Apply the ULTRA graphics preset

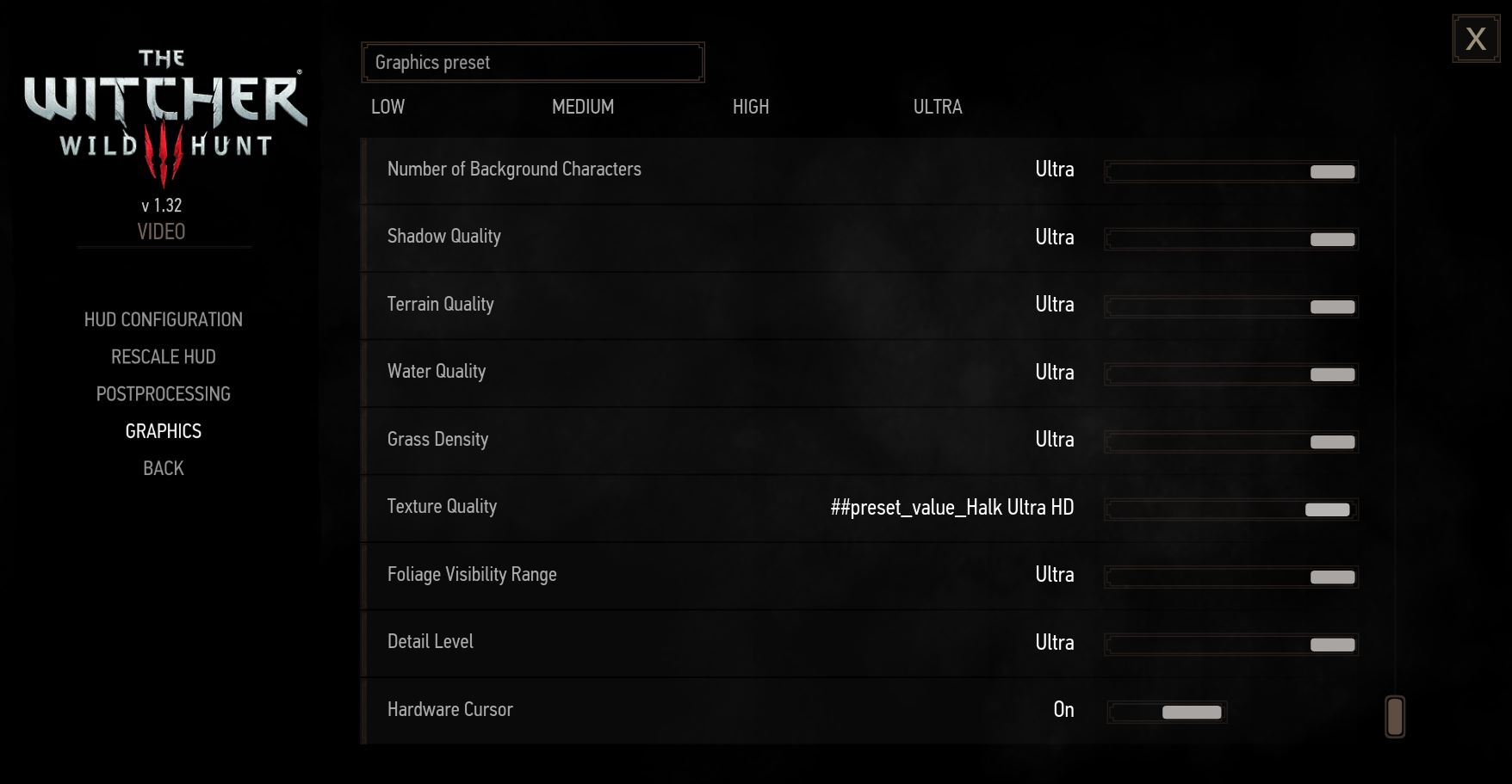tap(938, 107)
